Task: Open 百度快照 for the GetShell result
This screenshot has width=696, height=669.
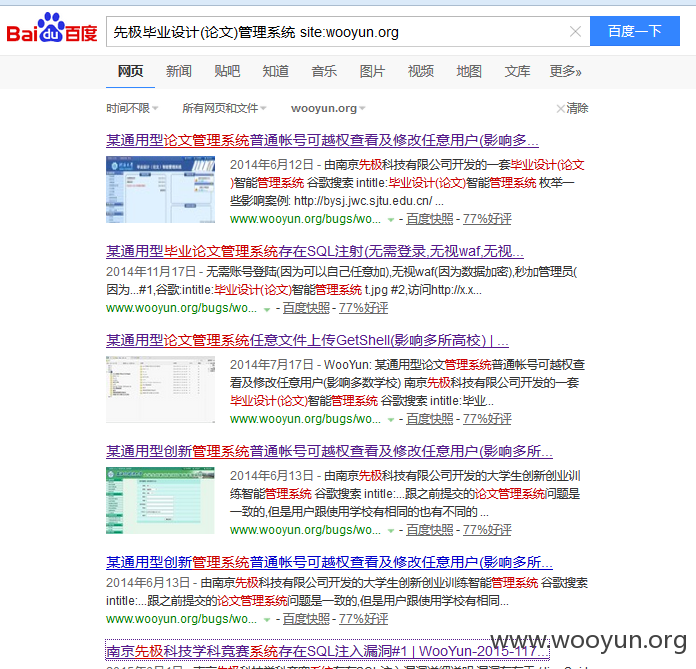Action: [429, 419]
